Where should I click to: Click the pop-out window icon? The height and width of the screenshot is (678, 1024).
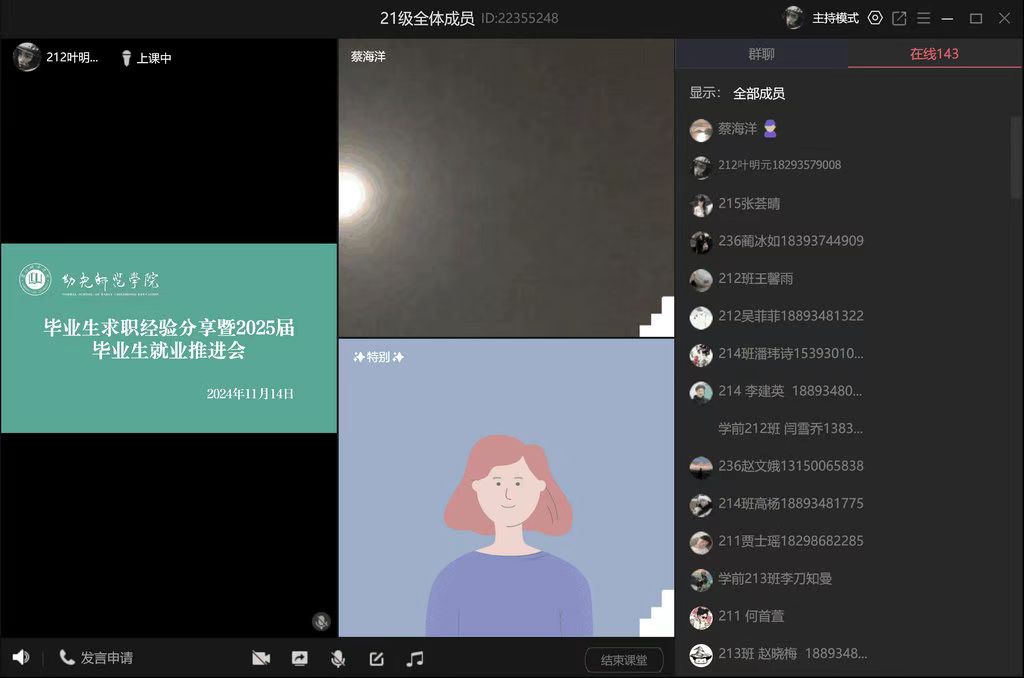click(899, 18)
